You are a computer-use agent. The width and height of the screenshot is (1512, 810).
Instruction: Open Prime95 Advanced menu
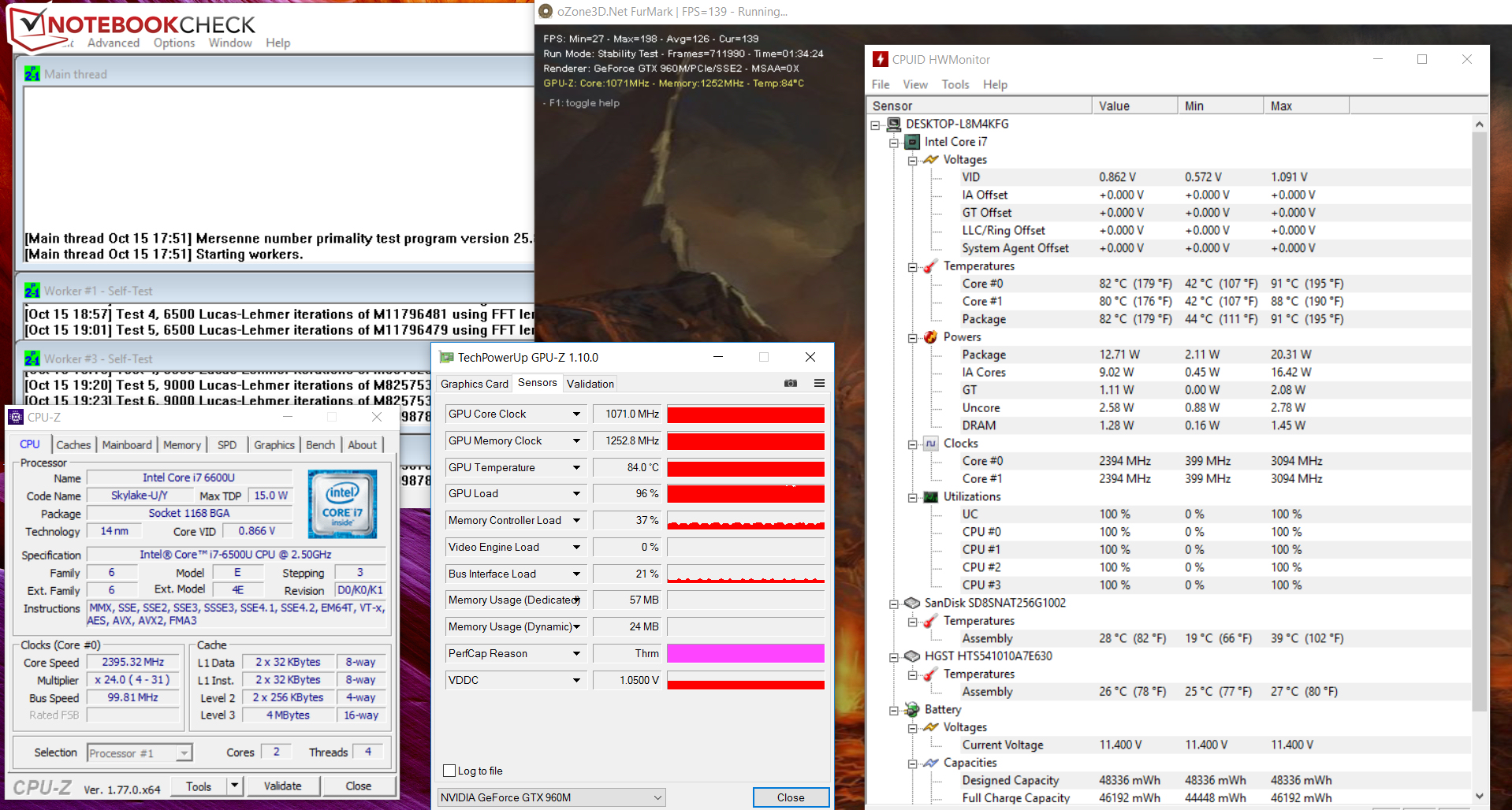click(114, 43)
